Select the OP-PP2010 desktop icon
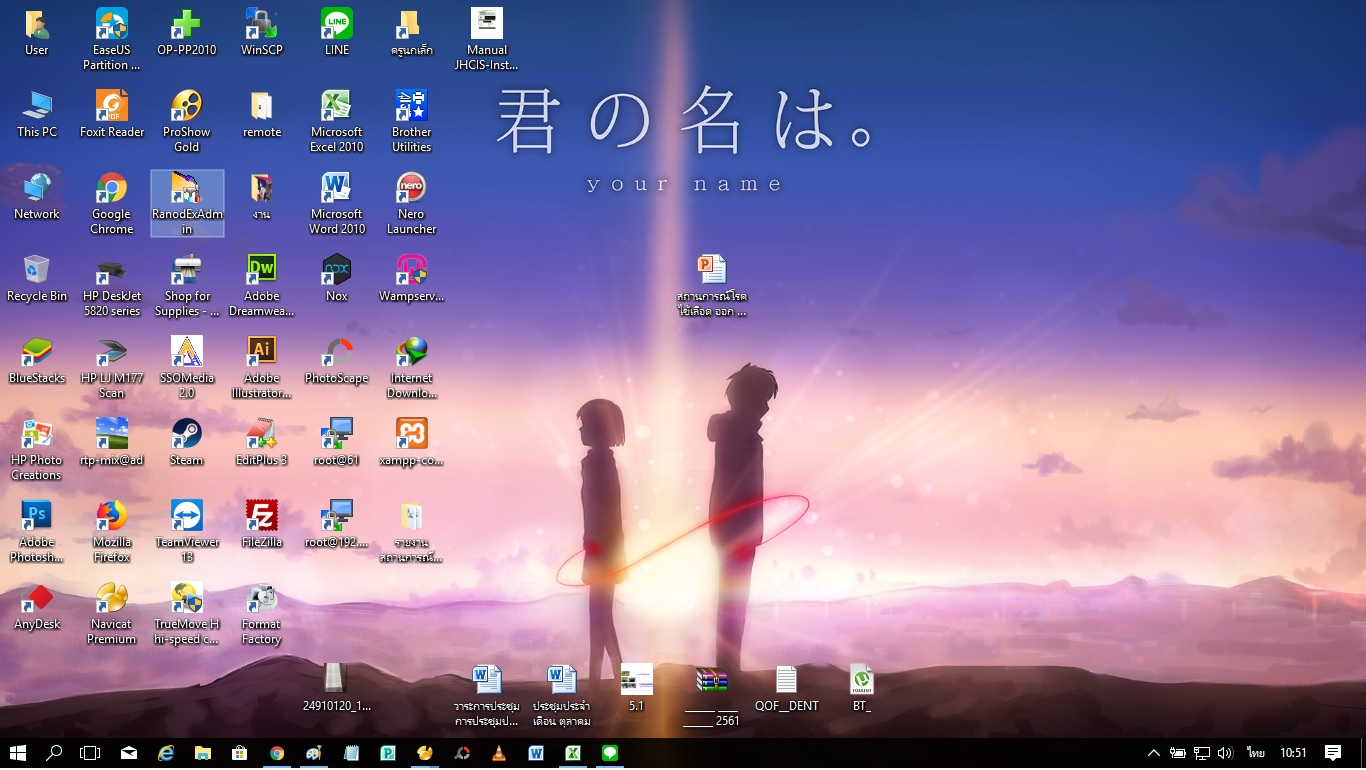 [187, 32]
